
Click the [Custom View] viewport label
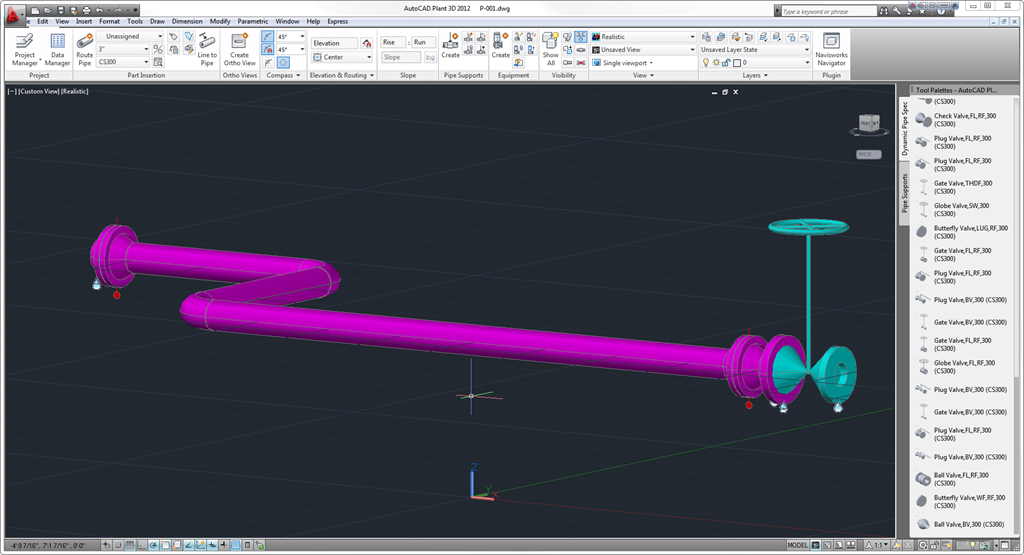pos(39,91)
